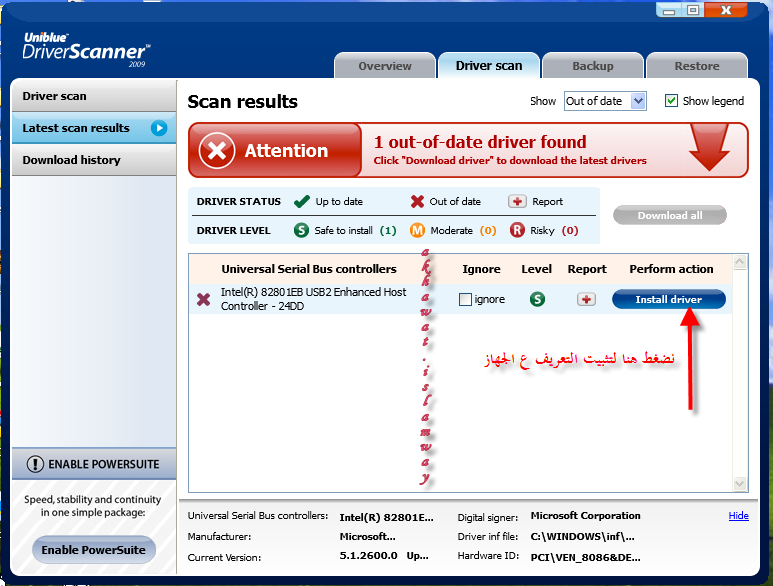Click the Ignore column header

coord(481,269)
